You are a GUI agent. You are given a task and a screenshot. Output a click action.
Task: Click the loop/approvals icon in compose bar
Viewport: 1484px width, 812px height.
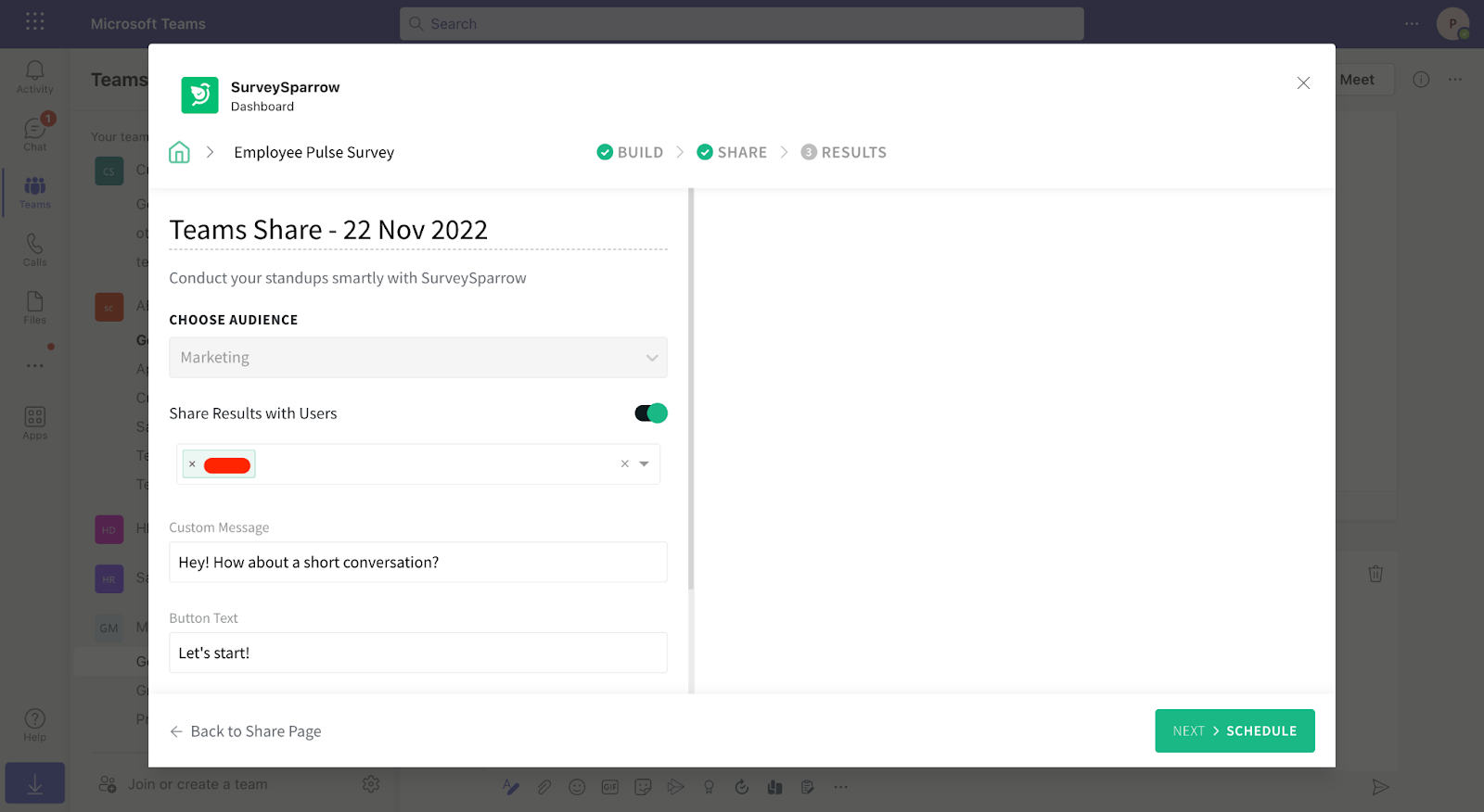[x=742, y=787]
